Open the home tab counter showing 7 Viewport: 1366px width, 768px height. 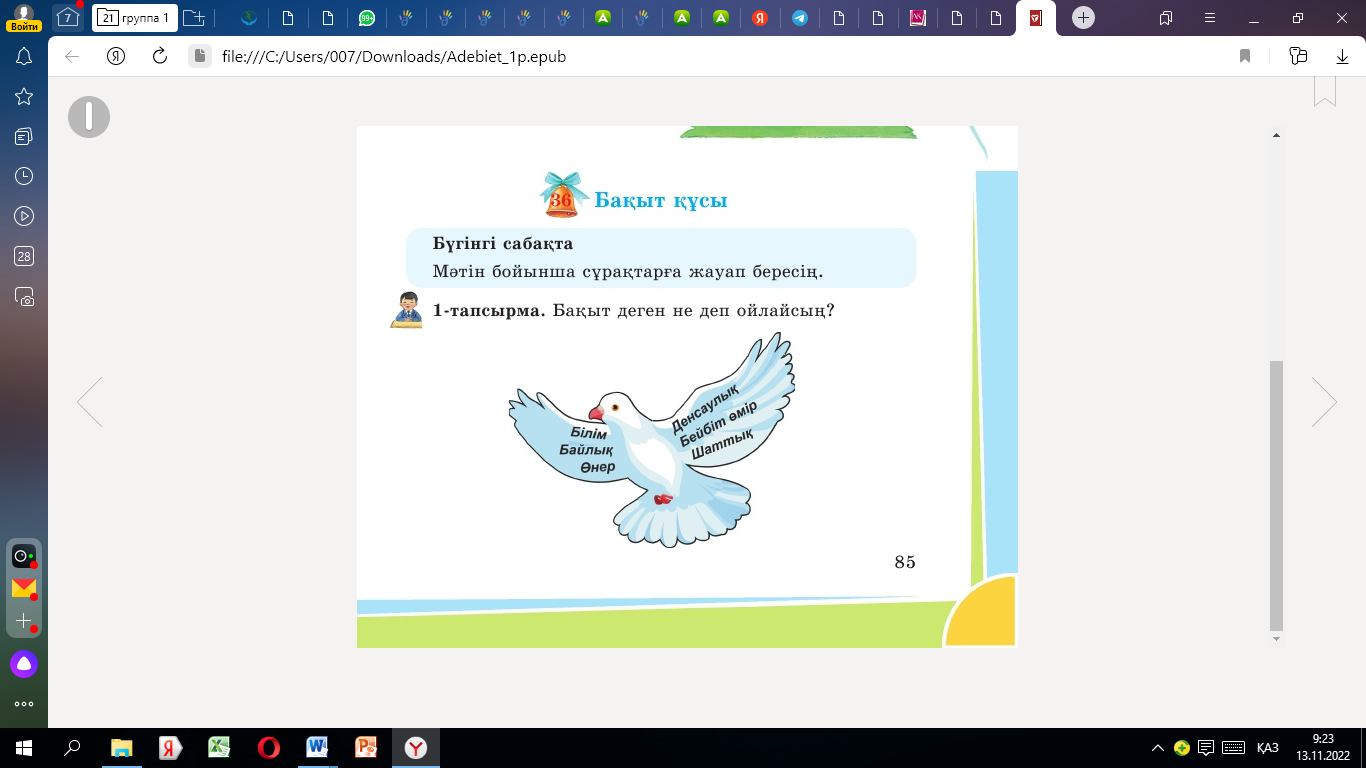pos(67,18)
